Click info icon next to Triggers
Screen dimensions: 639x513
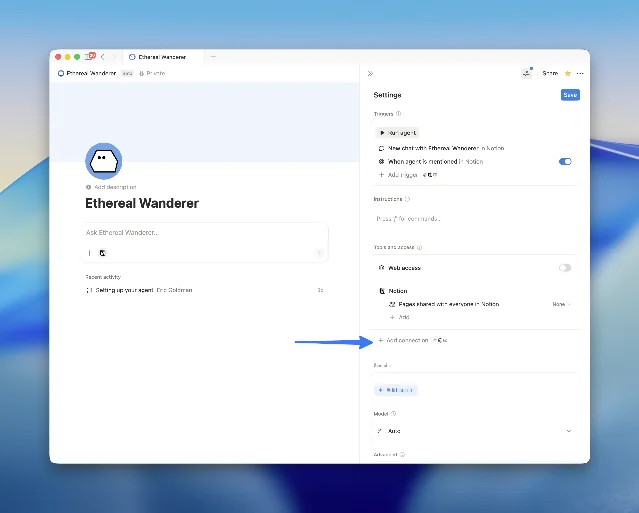(399, 114)
